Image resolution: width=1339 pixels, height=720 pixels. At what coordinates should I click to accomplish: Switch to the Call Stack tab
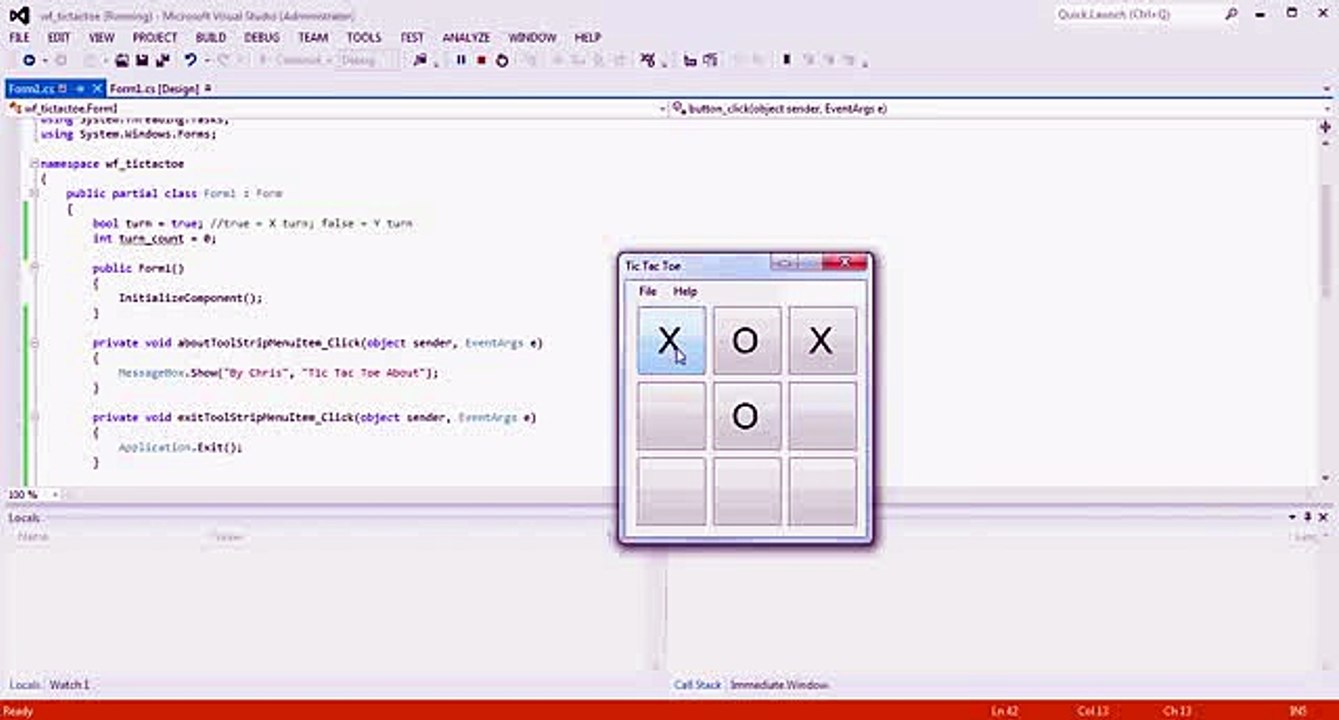point(697,685)
